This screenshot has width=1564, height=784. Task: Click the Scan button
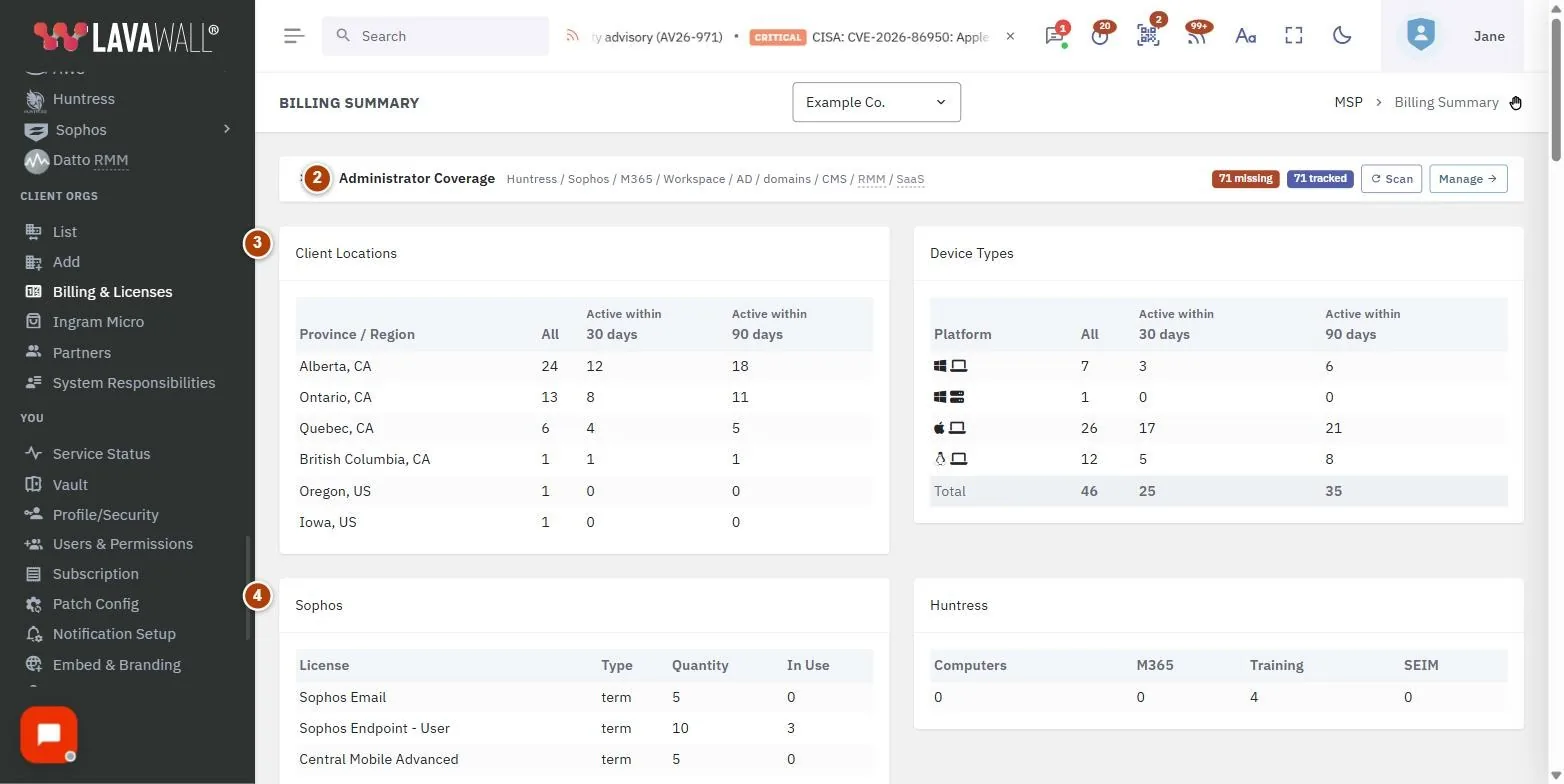tap(1391, 179)
